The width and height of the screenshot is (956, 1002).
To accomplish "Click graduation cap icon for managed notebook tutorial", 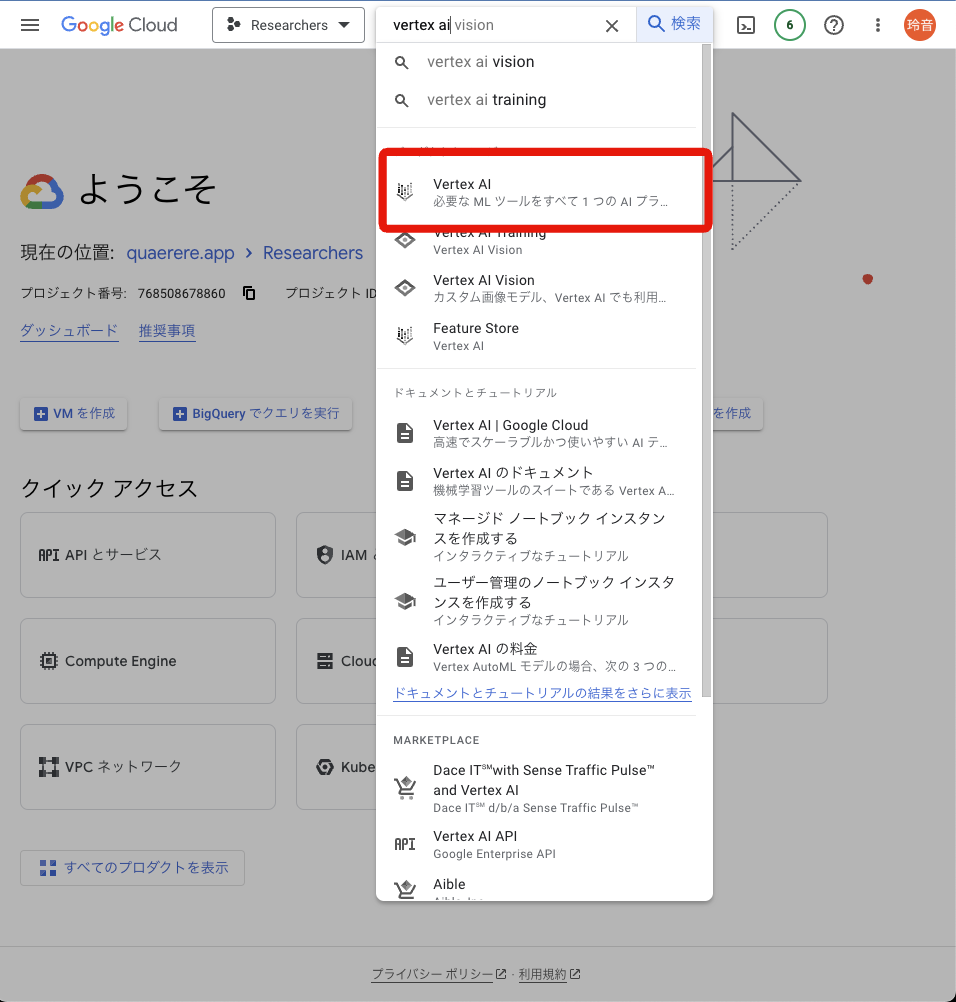I will [x=405, y=537].
